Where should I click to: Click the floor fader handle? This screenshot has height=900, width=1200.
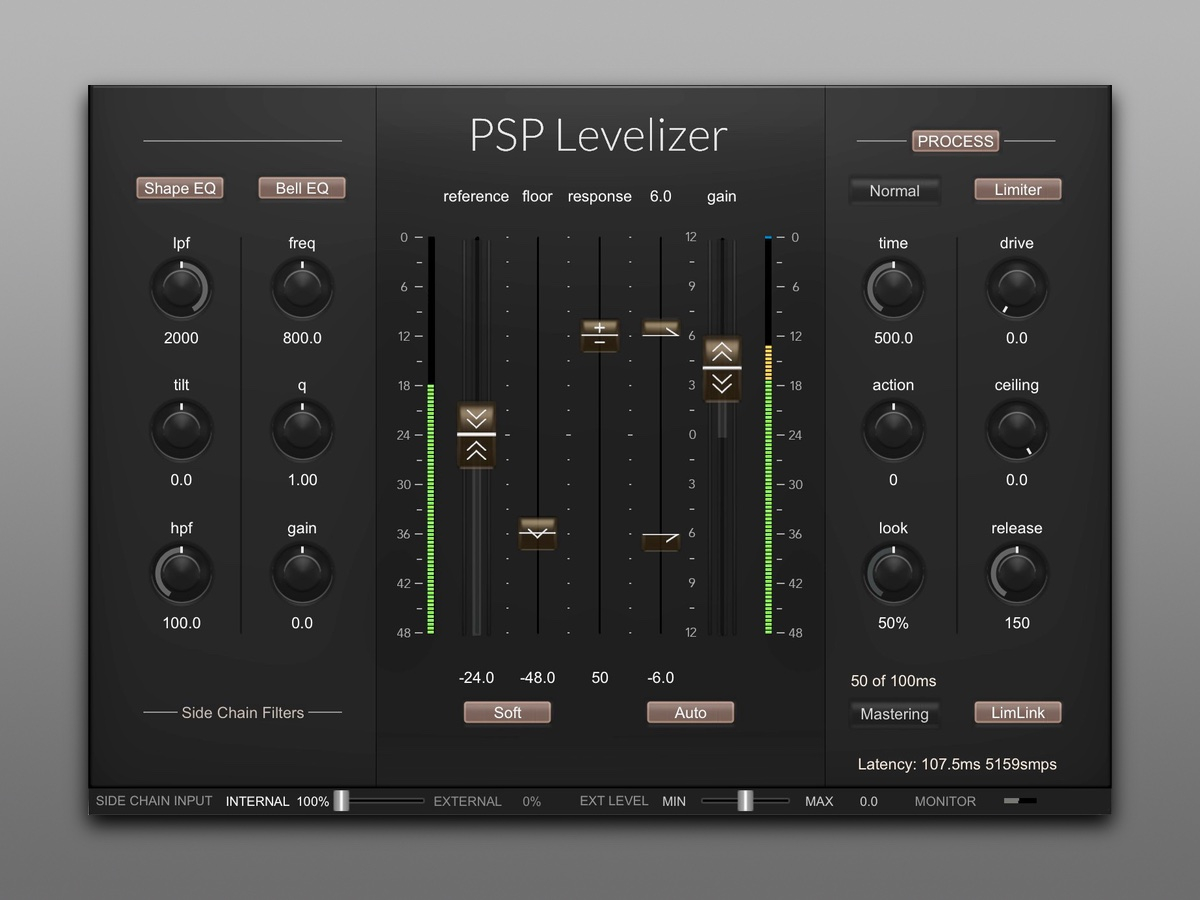pos(538,534)
